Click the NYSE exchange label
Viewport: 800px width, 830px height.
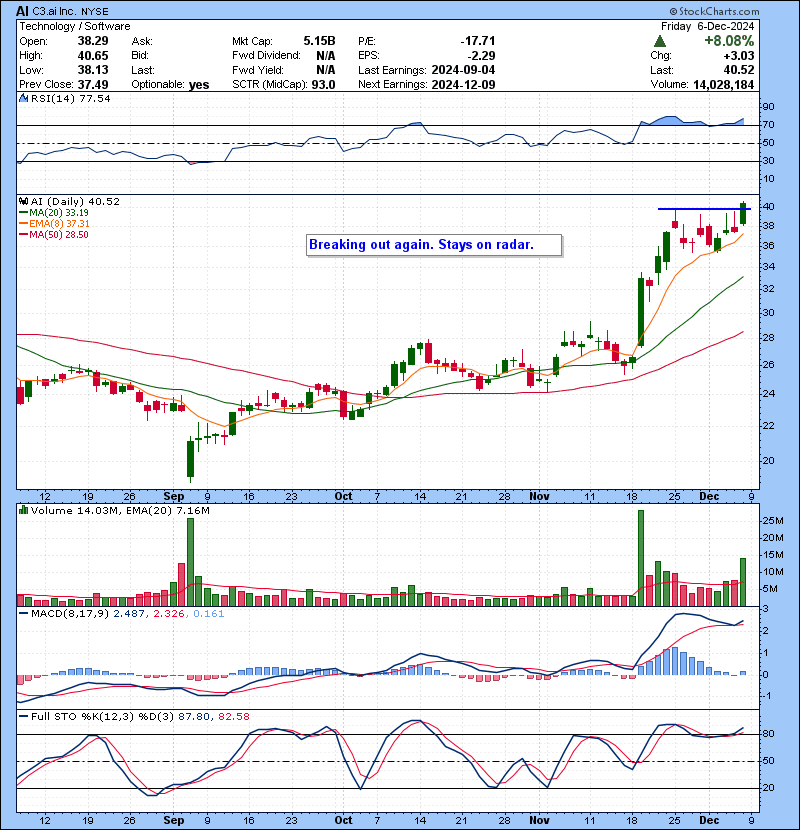pos(95,11)
